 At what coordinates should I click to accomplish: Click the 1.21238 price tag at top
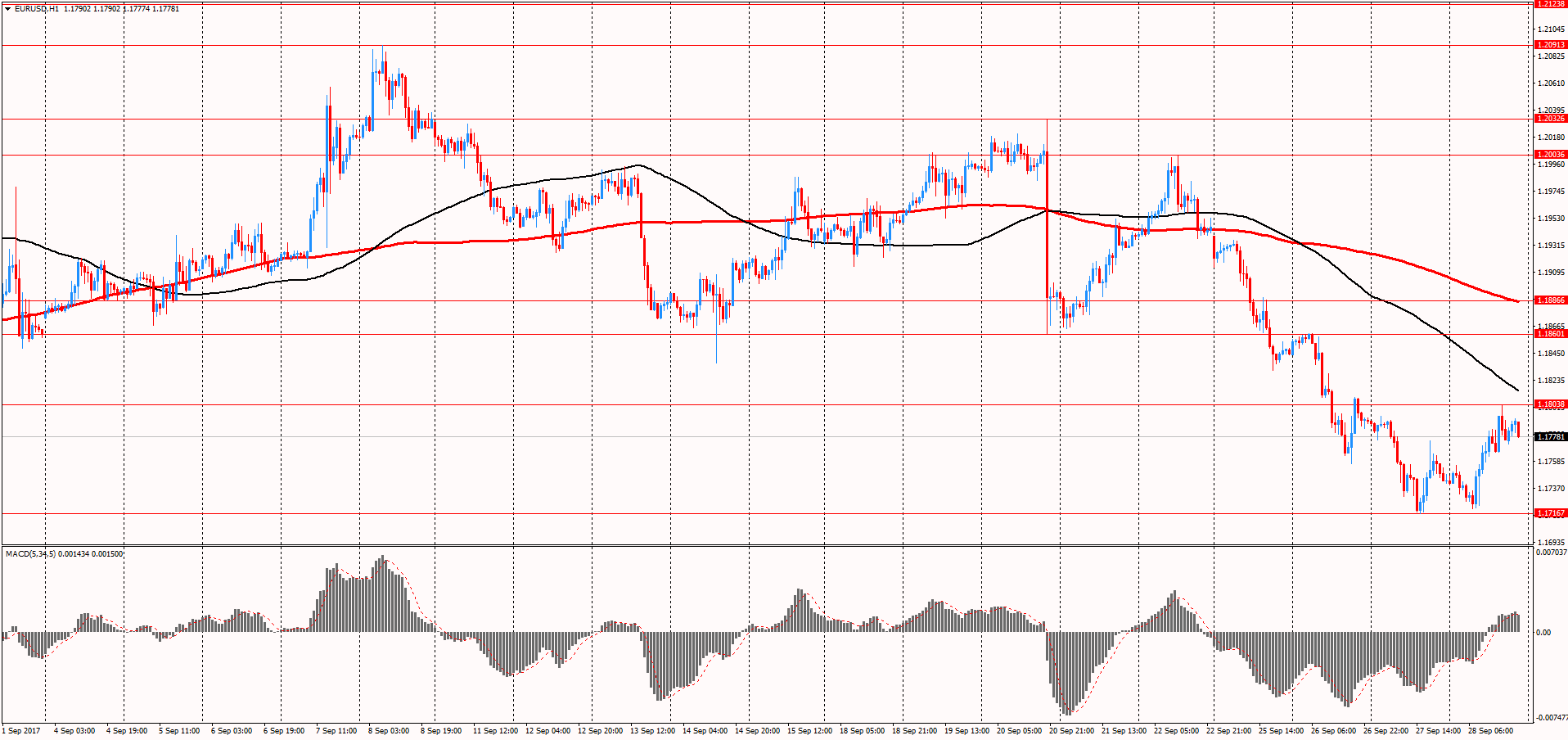coord(1550,4)
